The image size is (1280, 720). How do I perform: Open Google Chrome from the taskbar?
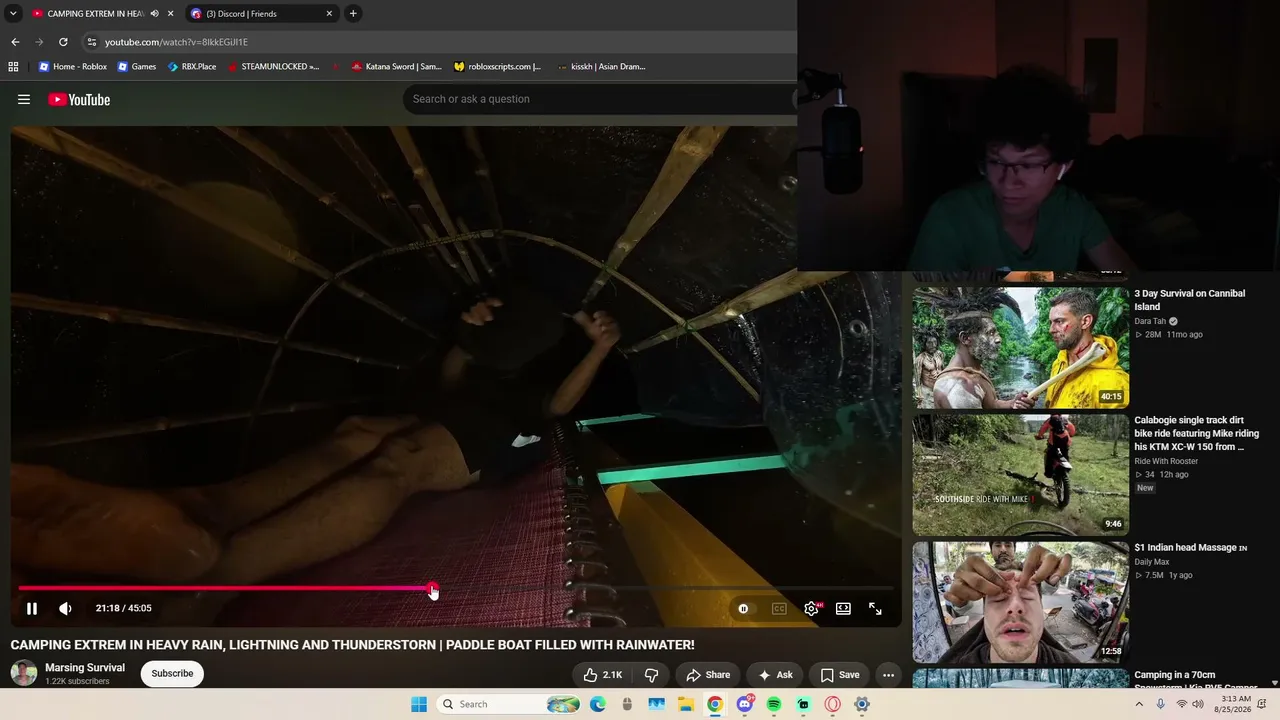[715, 704]
